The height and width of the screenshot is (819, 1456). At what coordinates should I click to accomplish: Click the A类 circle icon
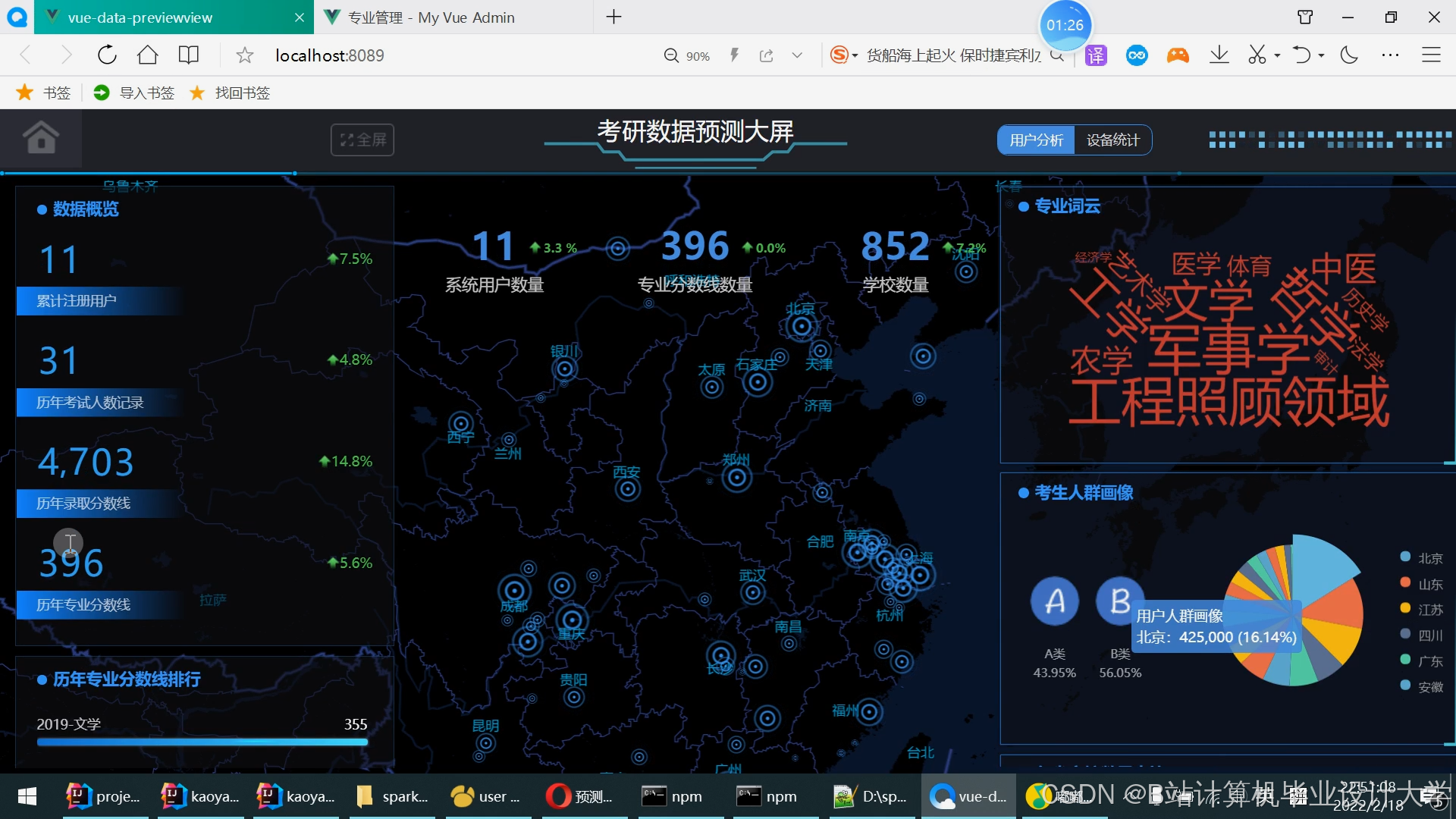click(x=1054, y=601)
